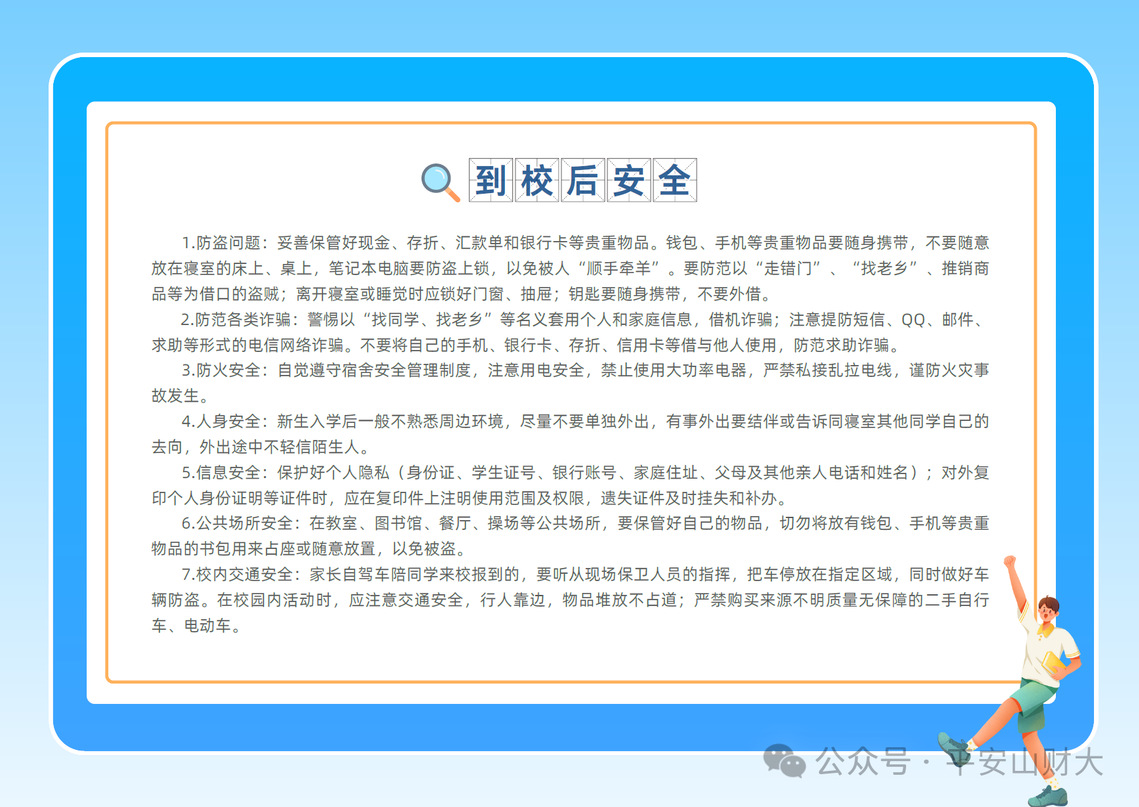Screen dimensions: 1139x807
Task: Click the WeChat logo in the watermark
Action: (x=785, y=761)
